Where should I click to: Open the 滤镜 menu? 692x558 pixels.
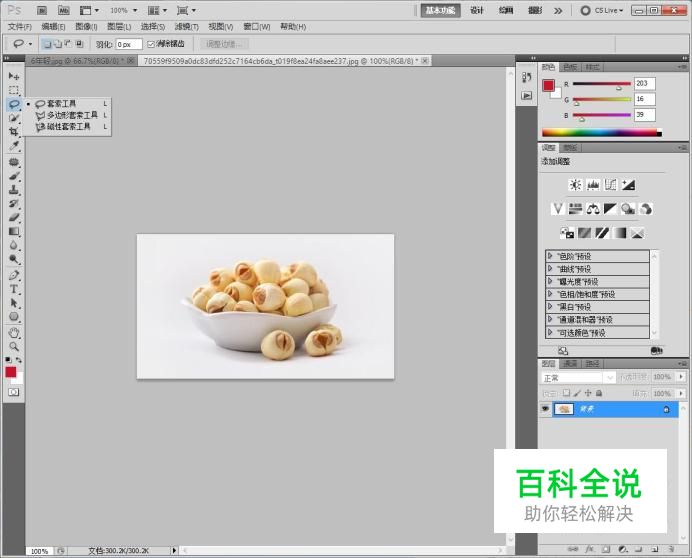(186, 27)
